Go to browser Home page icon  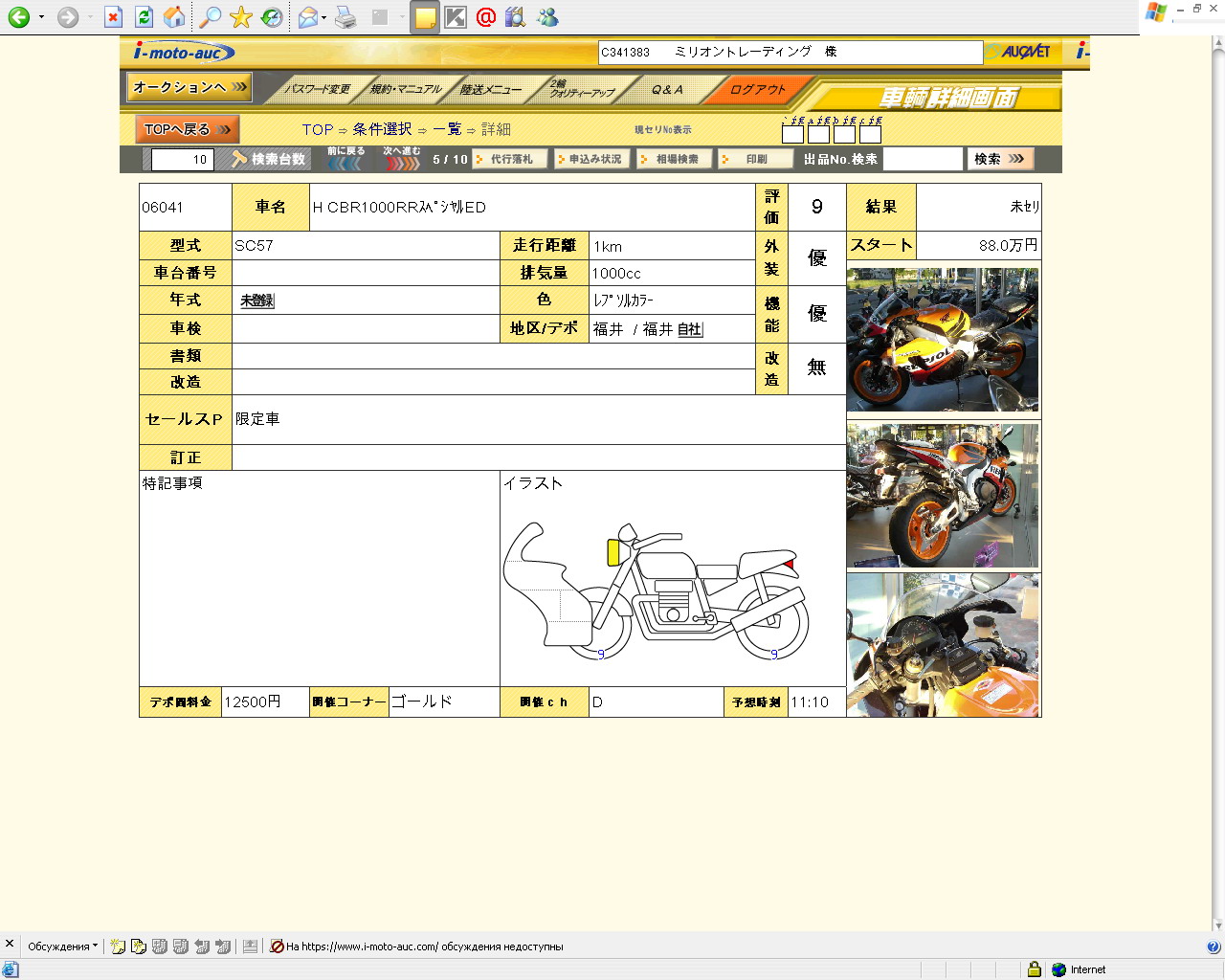(x=174, y=17)
